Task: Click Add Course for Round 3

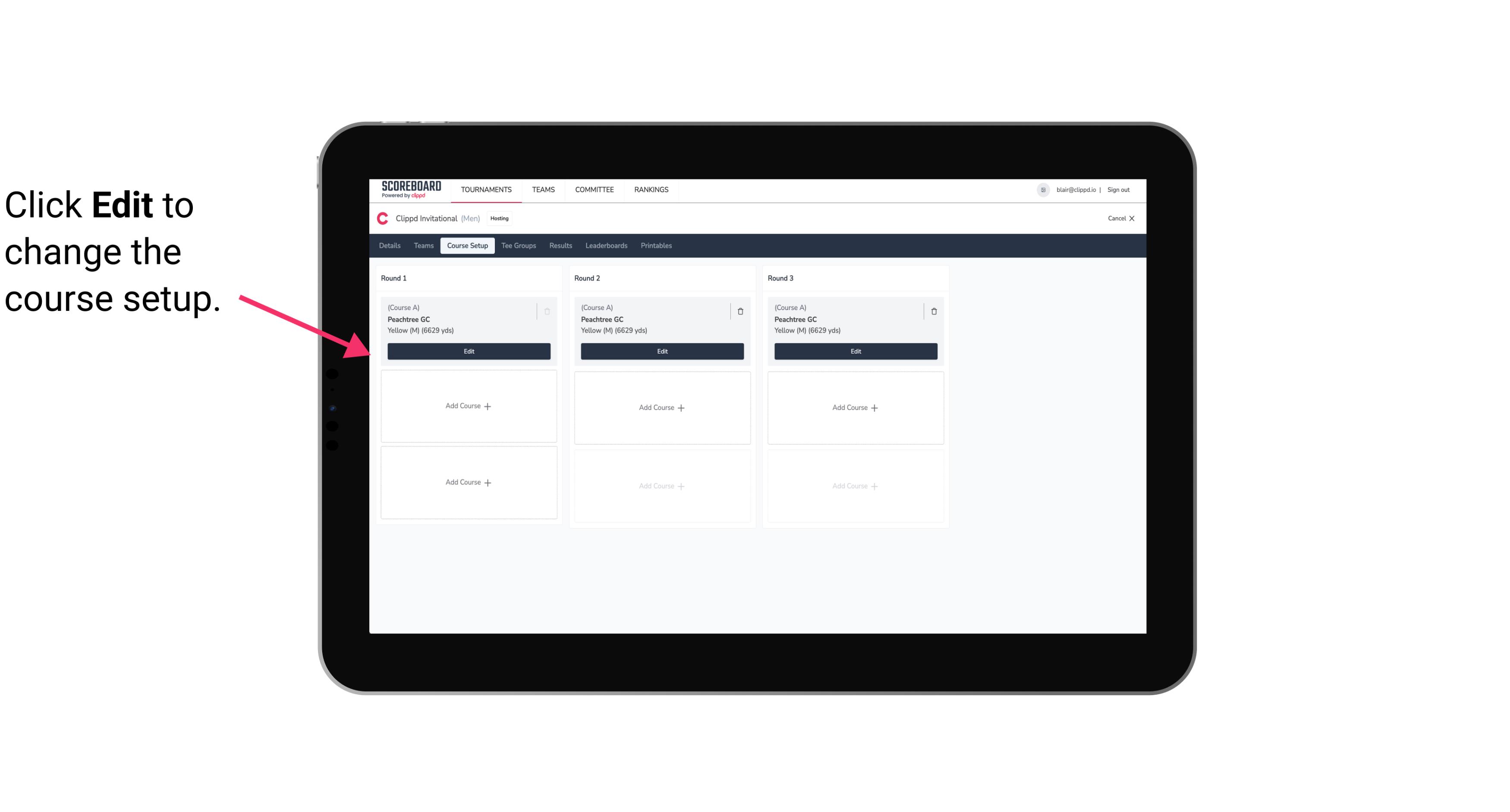Action: tap(855, 407)
